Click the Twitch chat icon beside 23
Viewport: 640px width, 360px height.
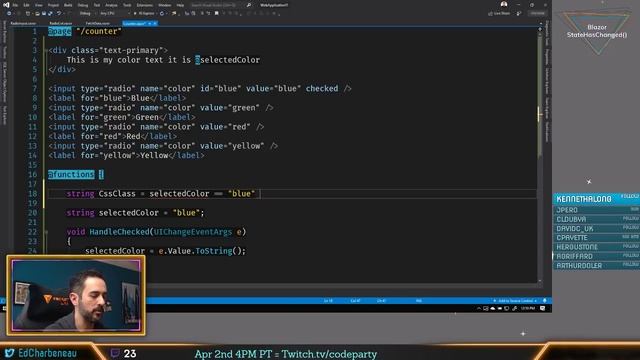click(x=115, y=353)
